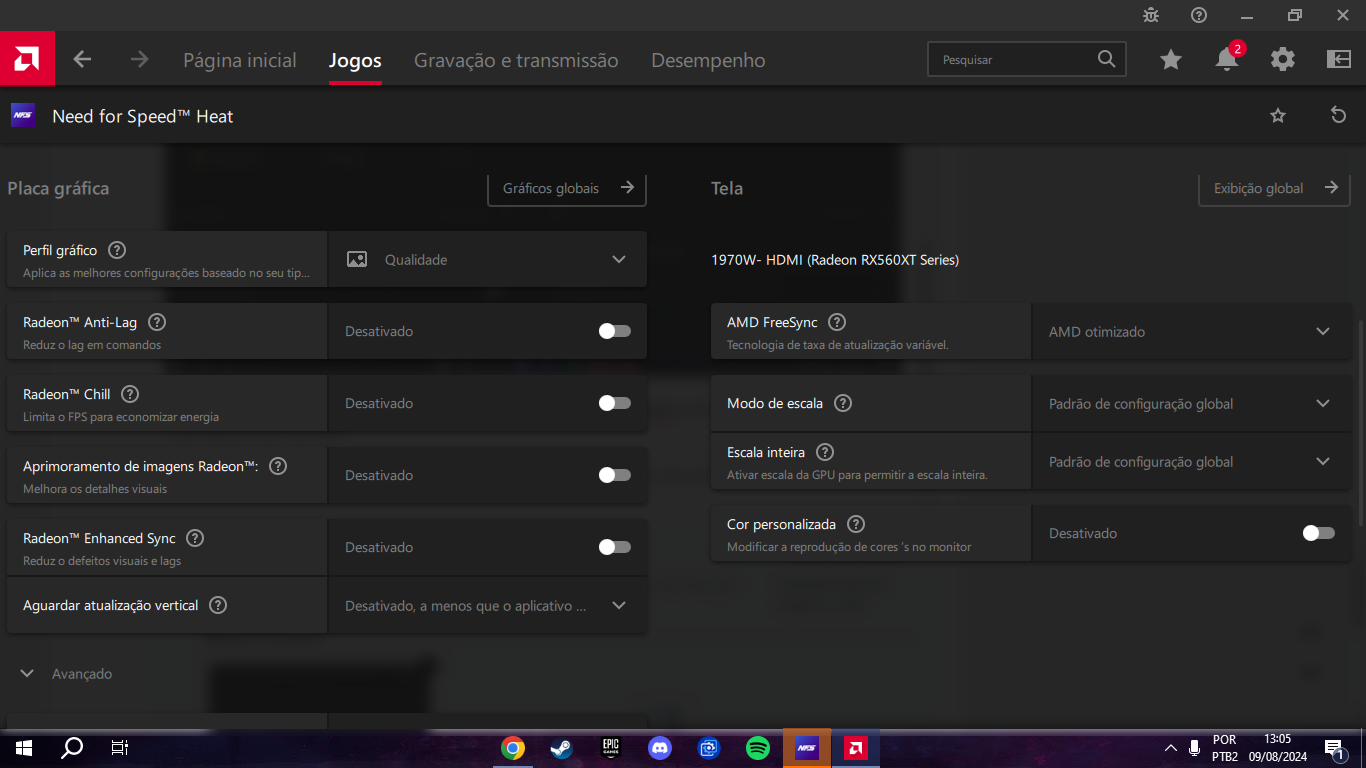Open AMD FreeSync dropdown
The image size is (1366, 768).
point(1191,331)
